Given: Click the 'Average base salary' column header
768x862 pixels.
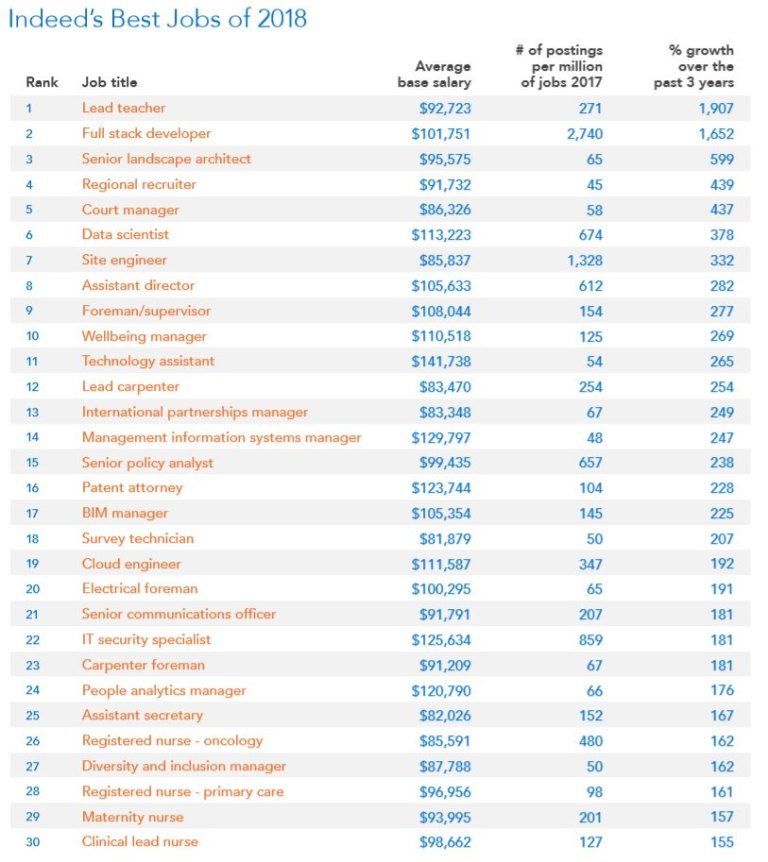Looking at the screenshot, I should point(434,74).
